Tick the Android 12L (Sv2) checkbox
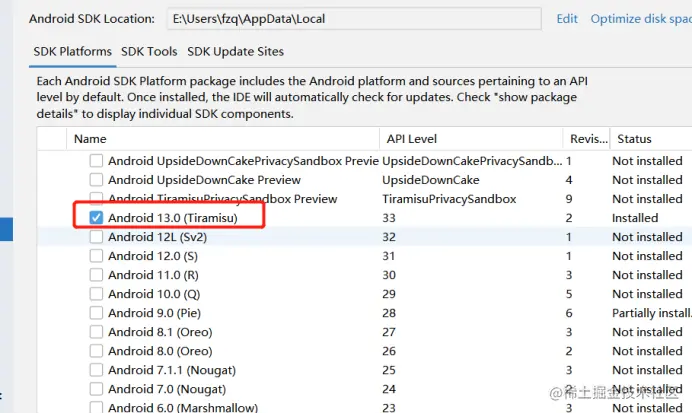The image size is (692, 414). pyautogui.click(x=96, y=237)
